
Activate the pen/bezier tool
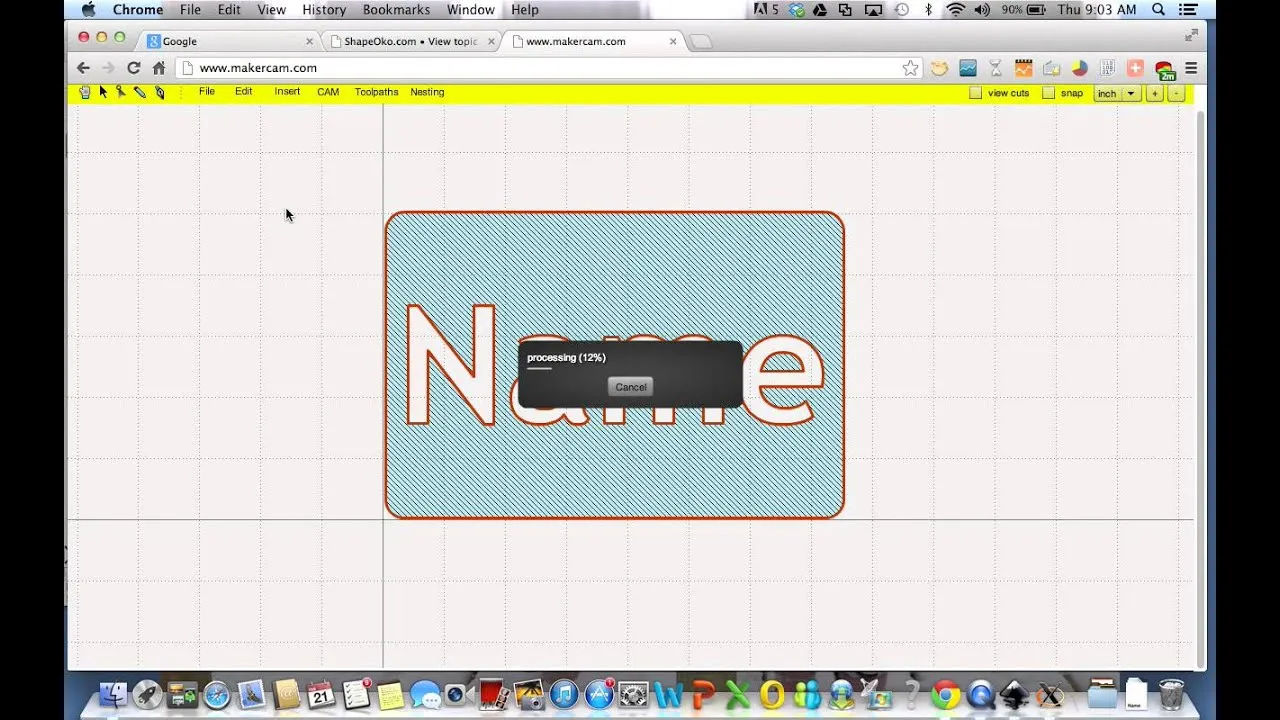coord(160,91)
